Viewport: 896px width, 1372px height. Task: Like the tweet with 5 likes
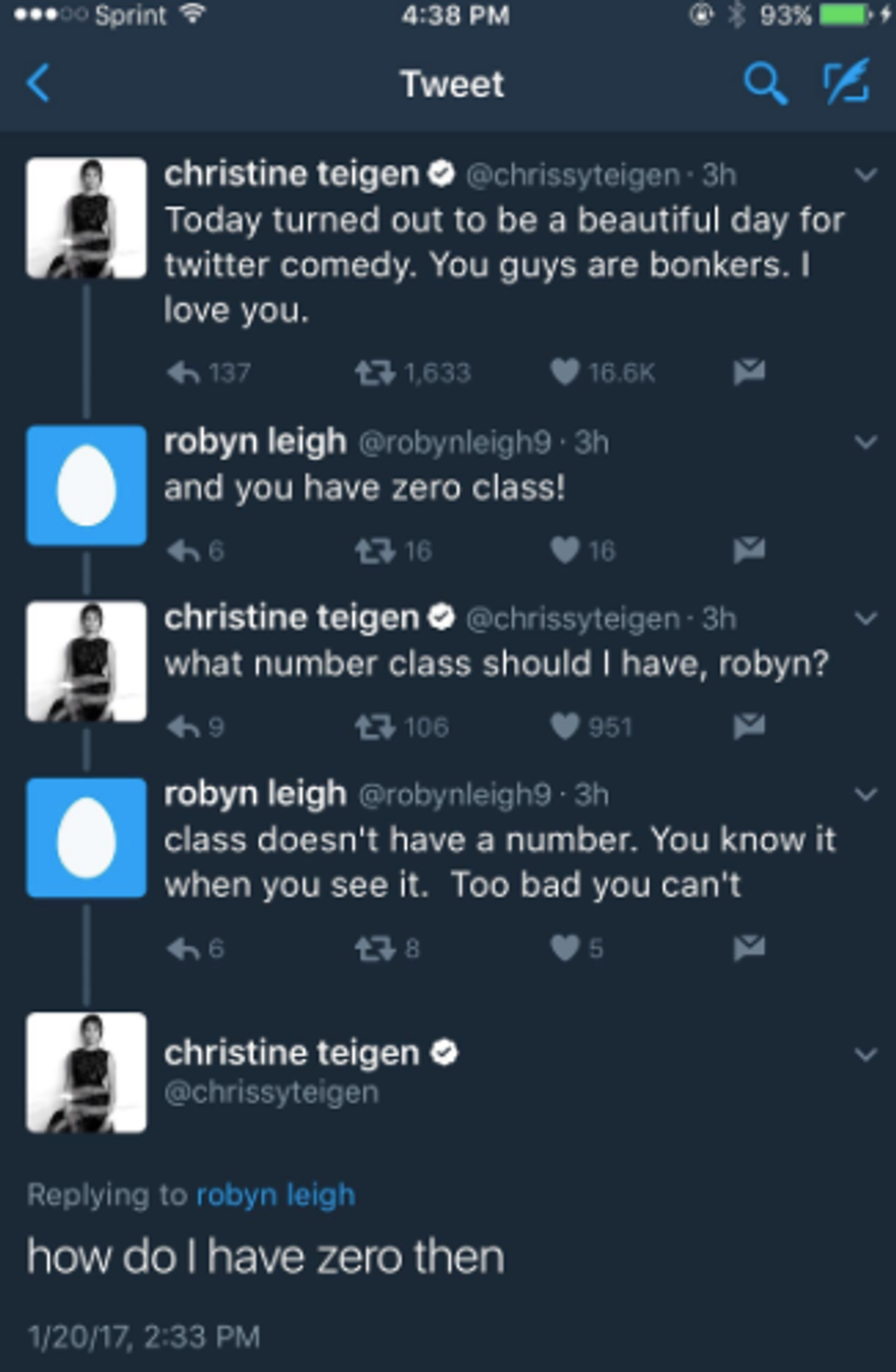pos(565,948)
